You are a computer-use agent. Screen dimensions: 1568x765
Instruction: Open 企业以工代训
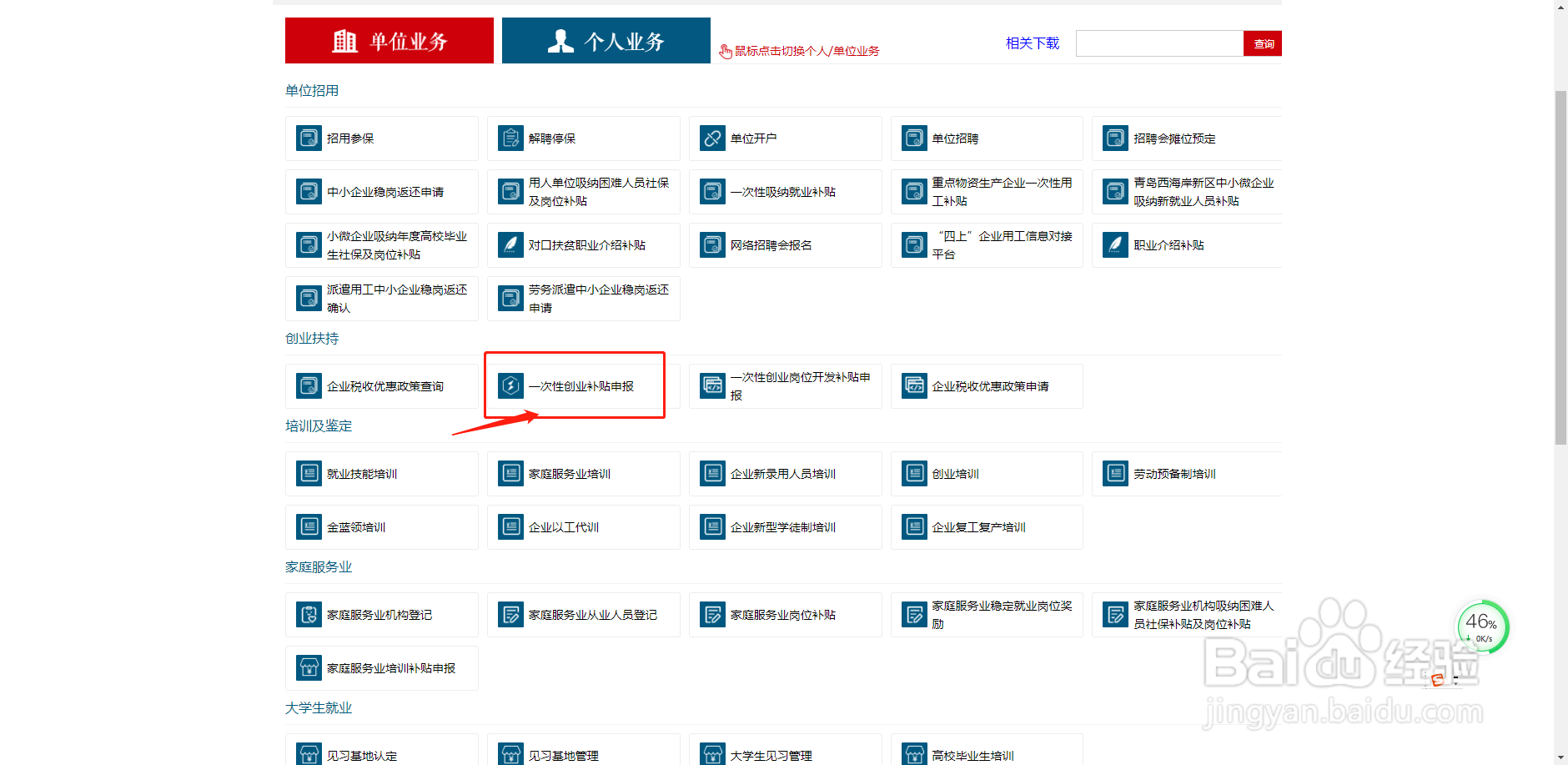(x=584, y=527)
